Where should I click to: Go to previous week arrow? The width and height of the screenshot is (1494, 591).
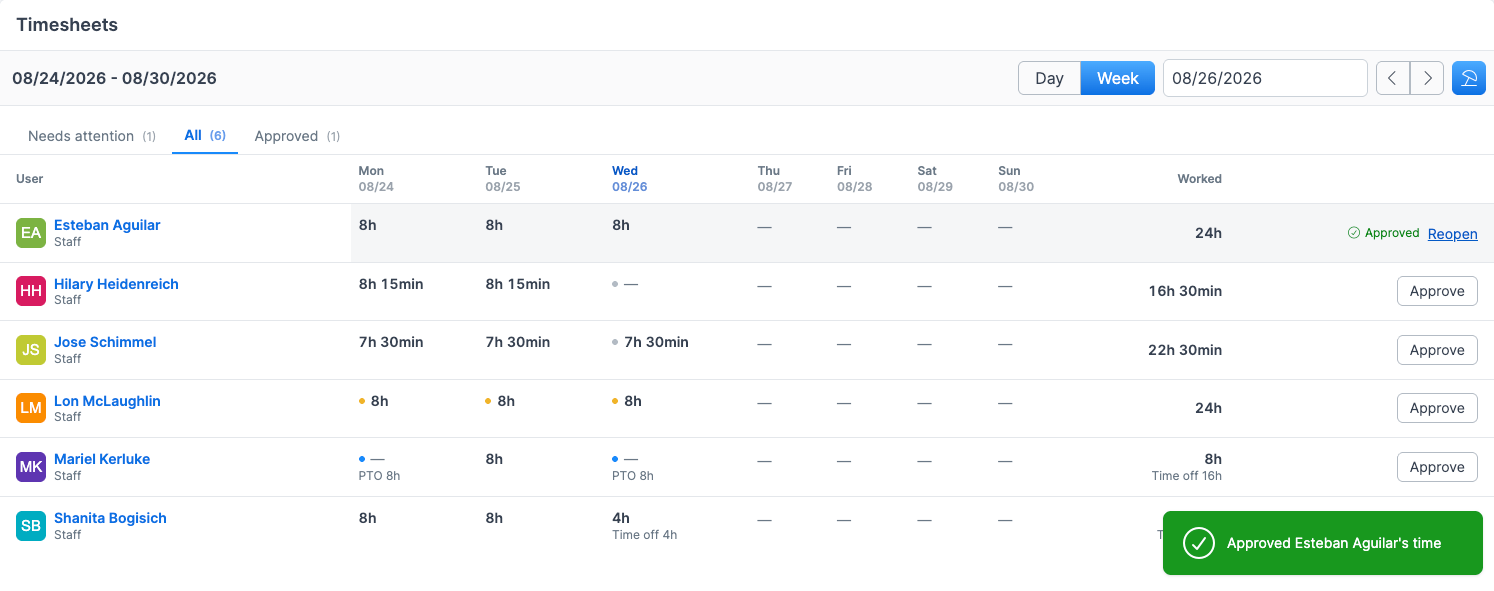tap(1393, 78)
